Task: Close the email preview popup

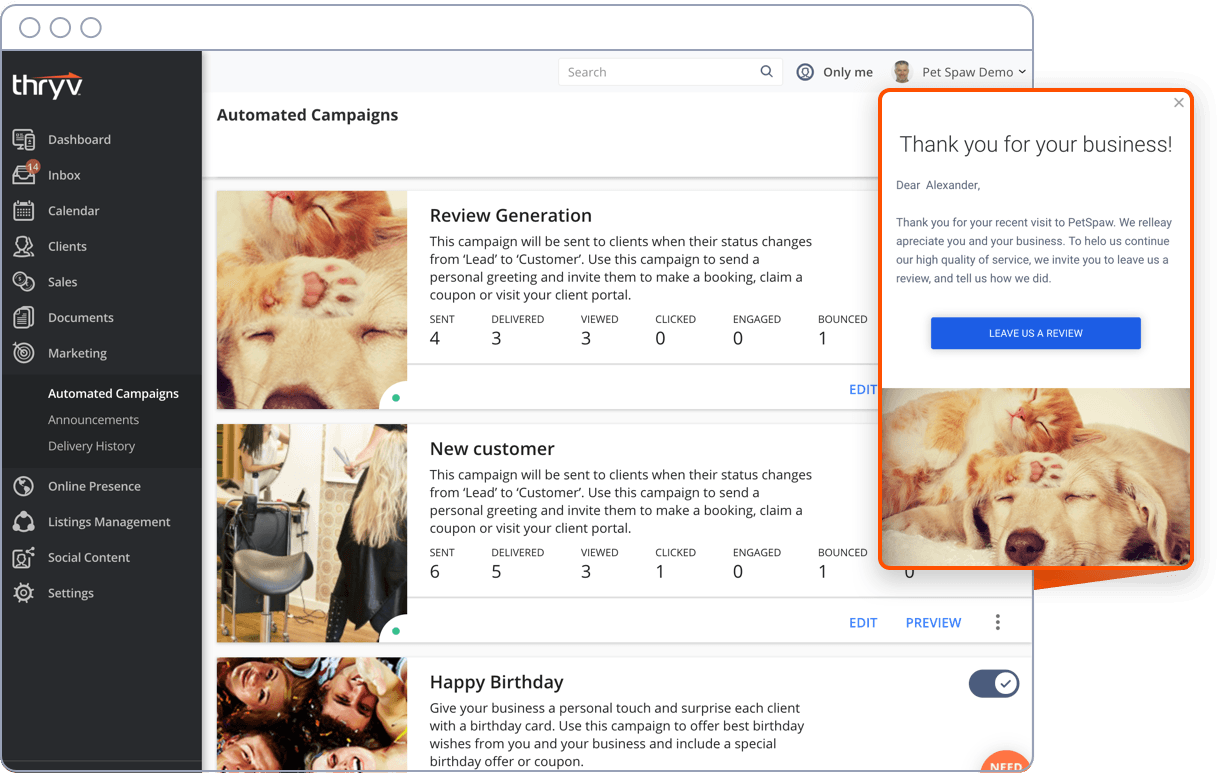Action: click(x=1178, y=102)
